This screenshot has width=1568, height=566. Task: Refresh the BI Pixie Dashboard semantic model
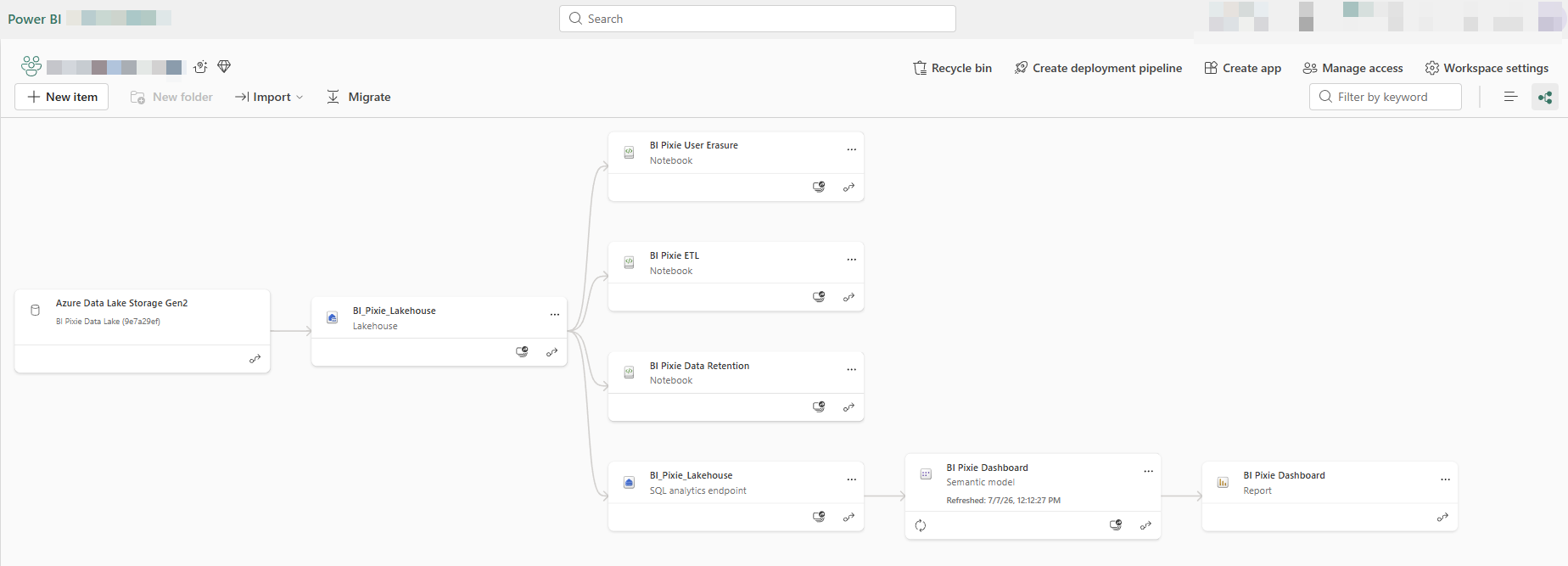(921, 526)
